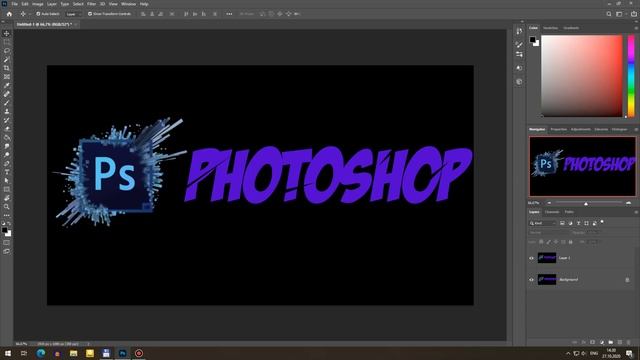Select the Zoom tool in toolbar
The width and height of the screenshot is (640, 360).
pyautogui.click(x=7, y=207)
